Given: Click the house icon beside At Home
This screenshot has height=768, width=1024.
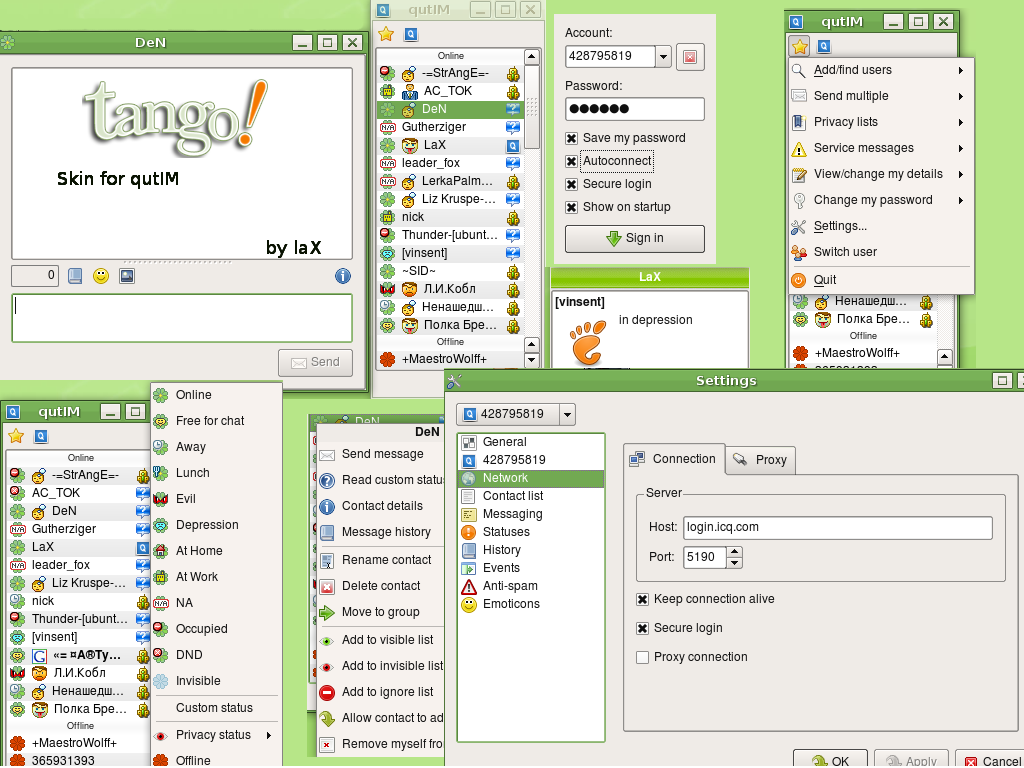Looking at the screenshot, I should coord(161,551).
